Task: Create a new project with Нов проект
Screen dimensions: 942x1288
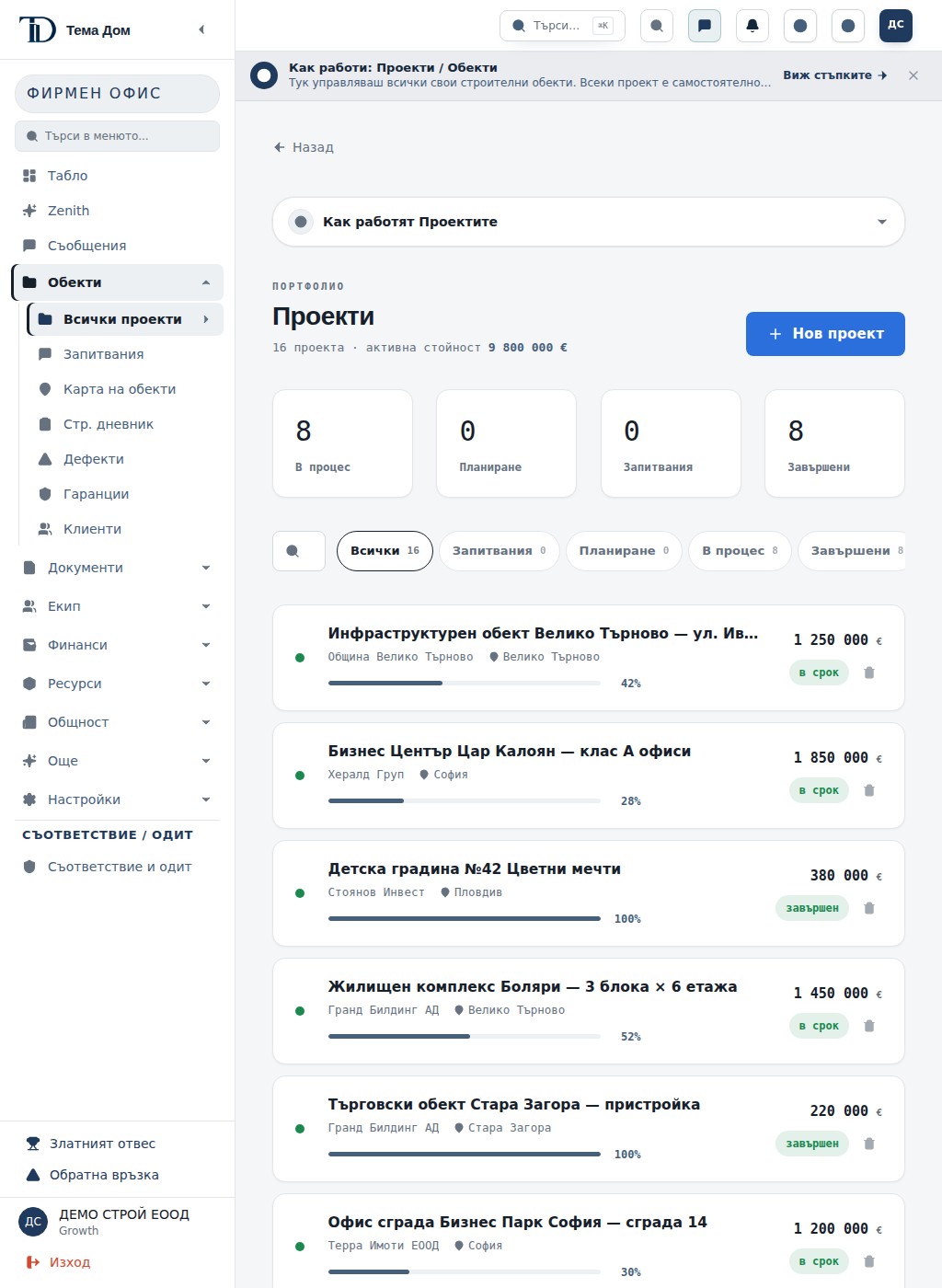Action: 825,334
